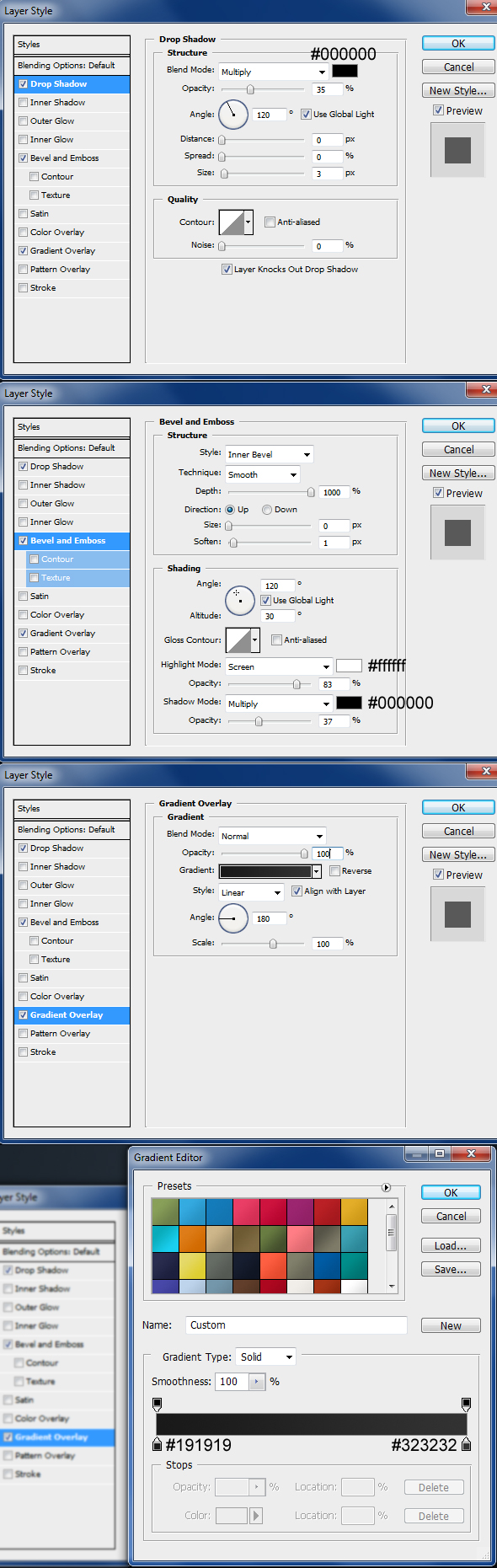Open Gradient Overlay Blend Mode dropdown showing Normal
The height and width of the screenshot is (1568, 497).
[x=272, y=836]
